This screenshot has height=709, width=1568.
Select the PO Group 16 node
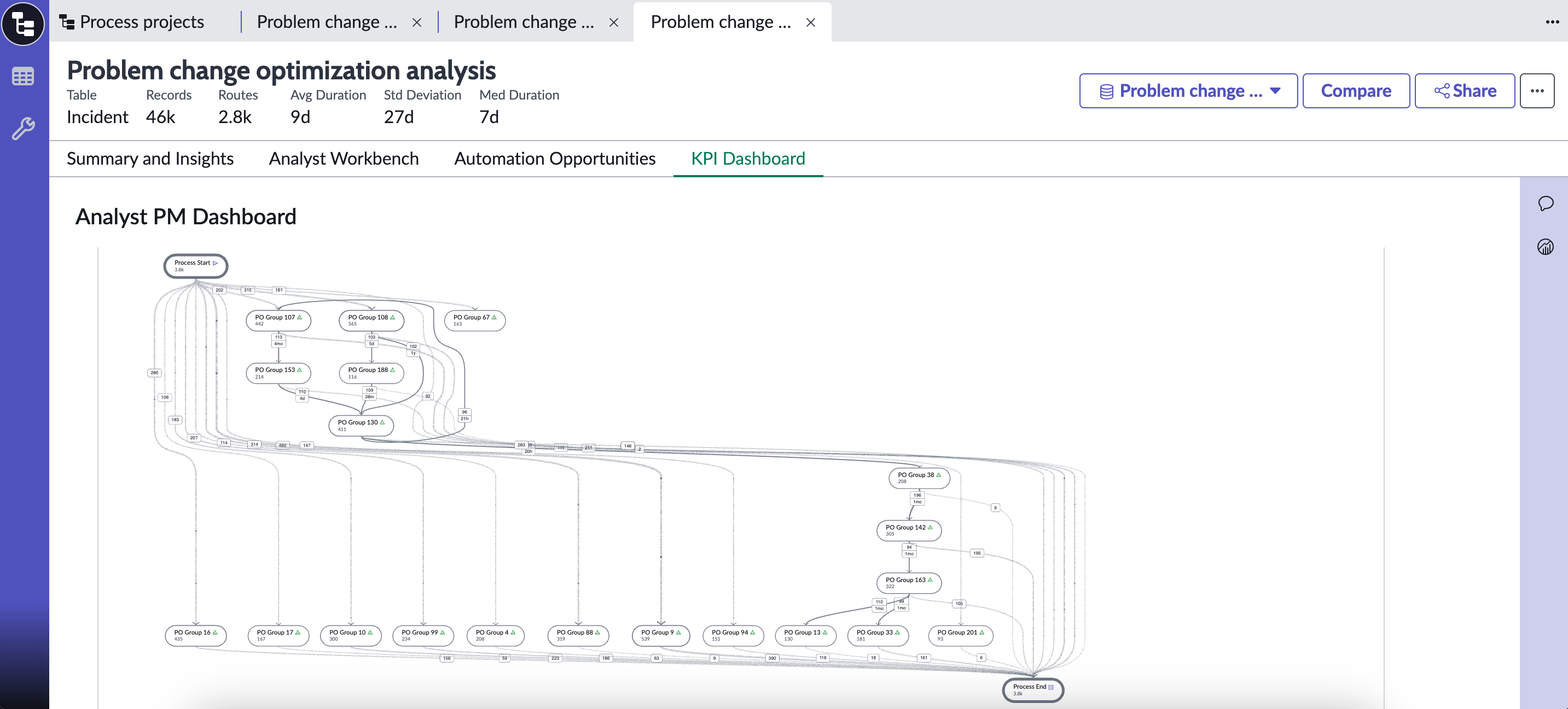pyautogui.click(x=195, y=635)
